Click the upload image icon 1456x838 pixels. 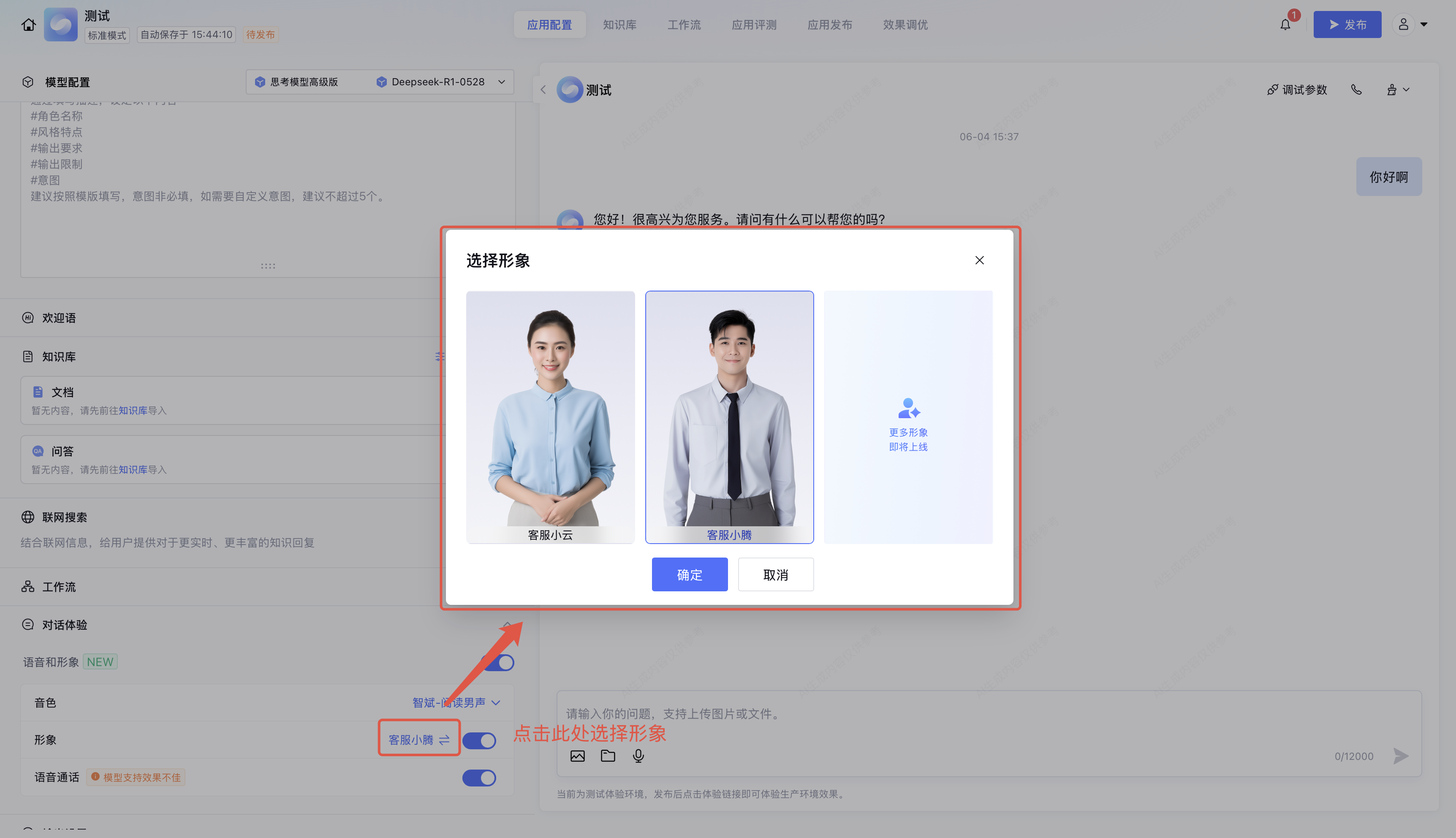(578, 756)
